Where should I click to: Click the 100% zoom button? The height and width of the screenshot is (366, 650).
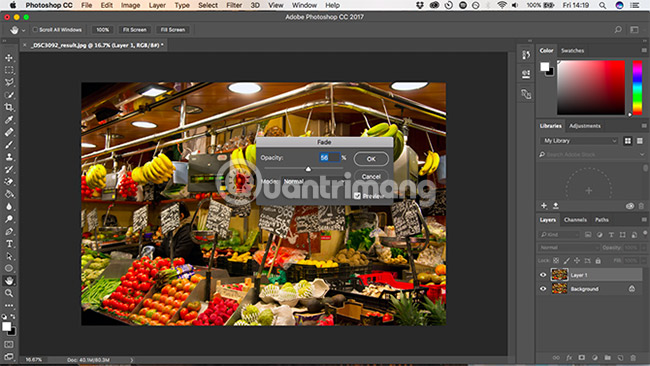pos(102,29)
